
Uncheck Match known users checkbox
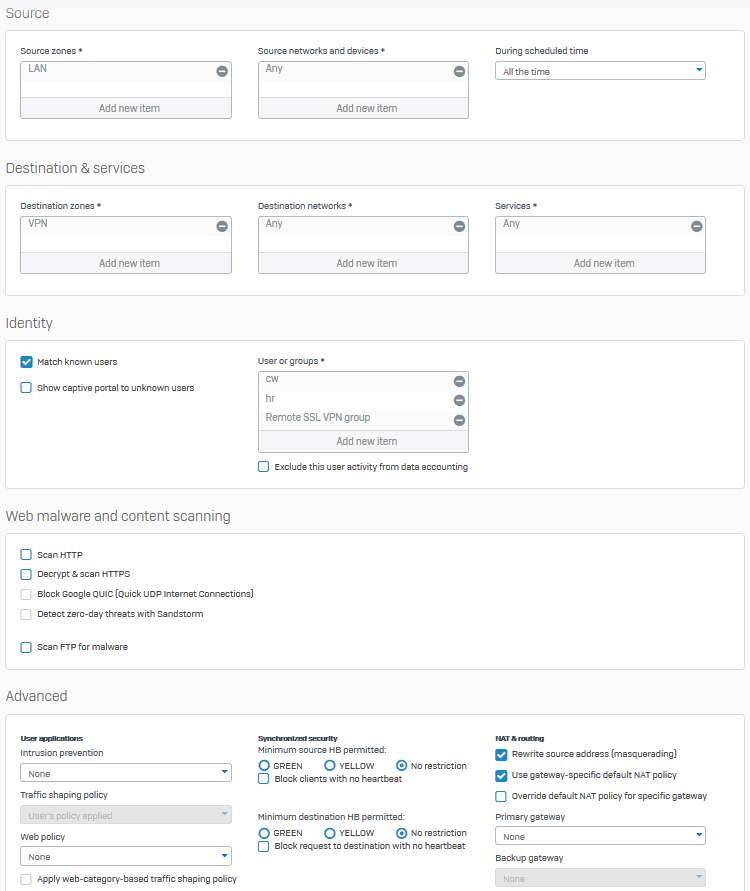tap(27, 362)
